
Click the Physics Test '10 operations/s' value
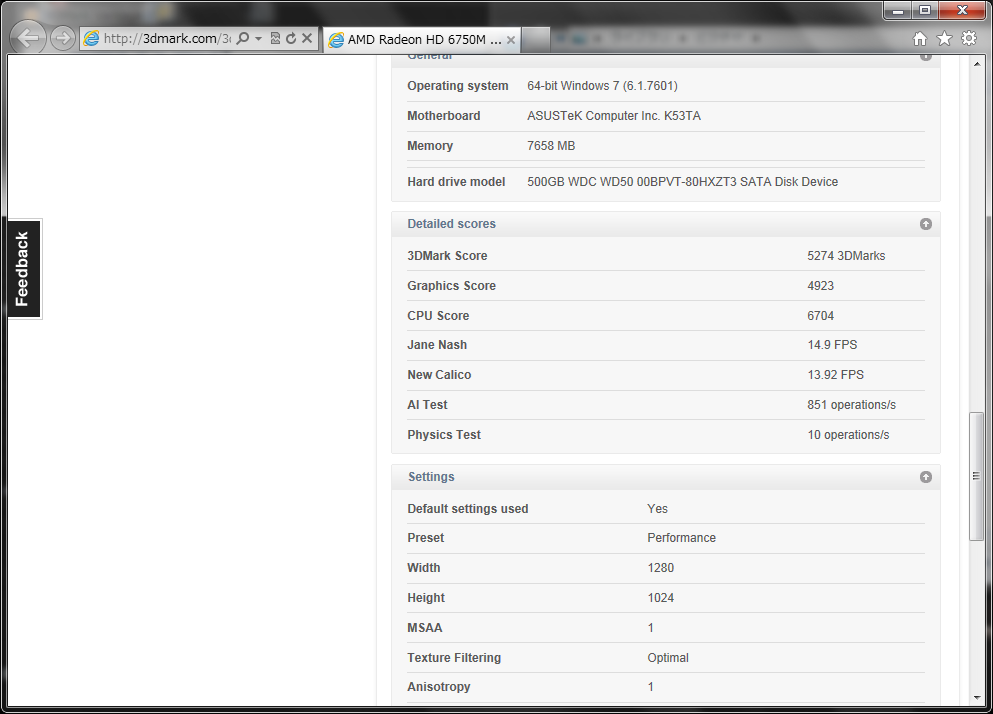click(848, 435)
